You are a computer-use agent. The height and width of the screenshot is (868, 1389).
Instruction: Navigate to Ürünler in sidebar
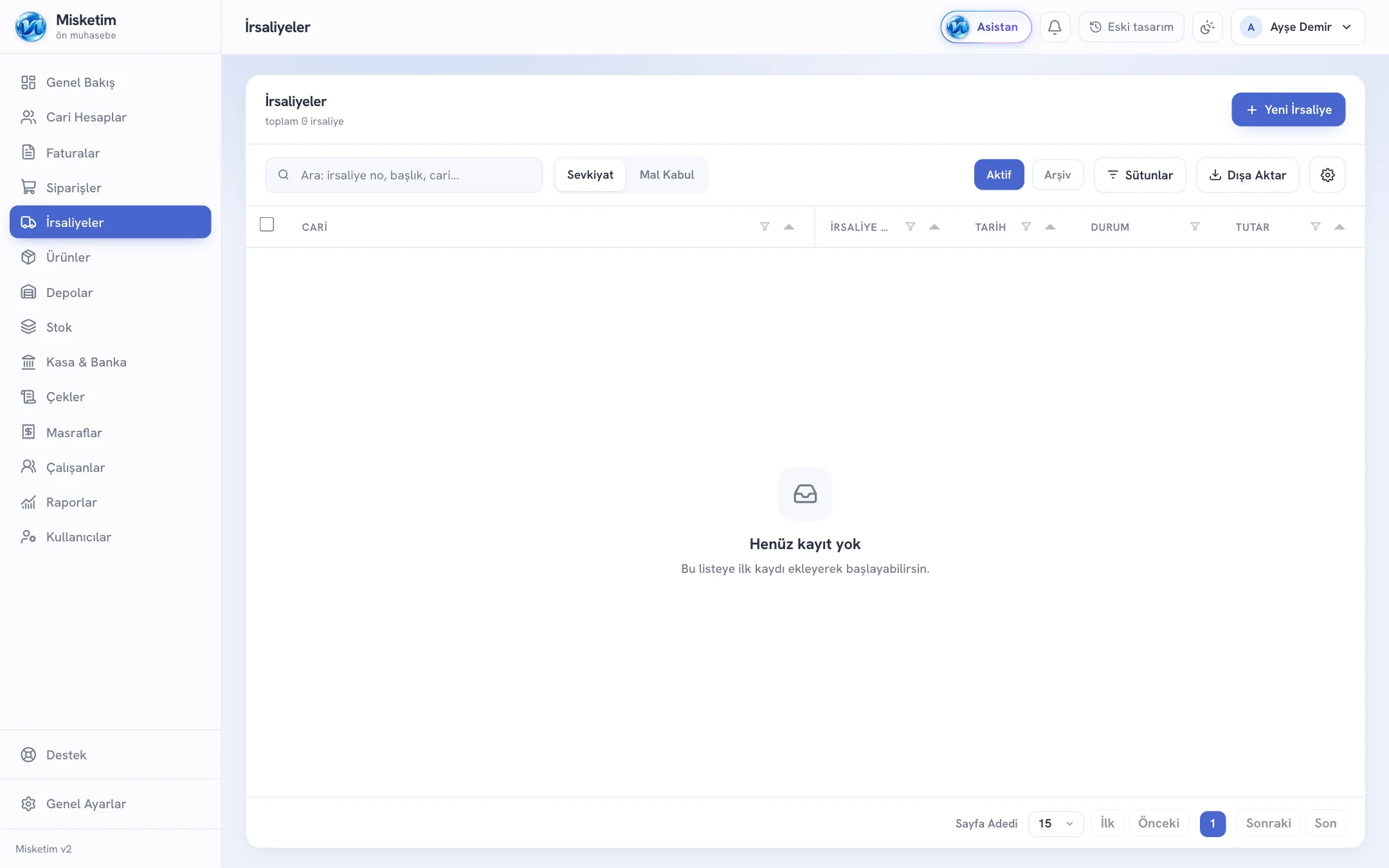click(111, 257)
